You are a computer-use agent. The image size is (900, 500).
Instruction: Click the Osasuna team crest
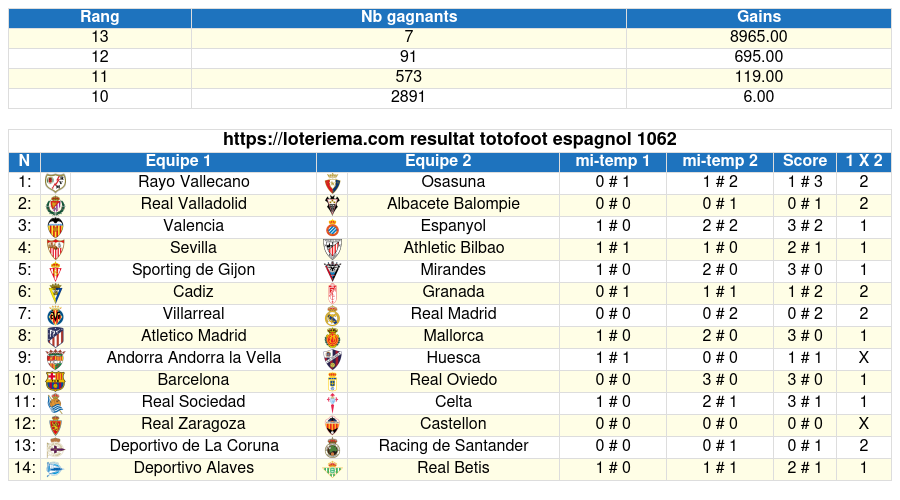(x=332, y=184)
